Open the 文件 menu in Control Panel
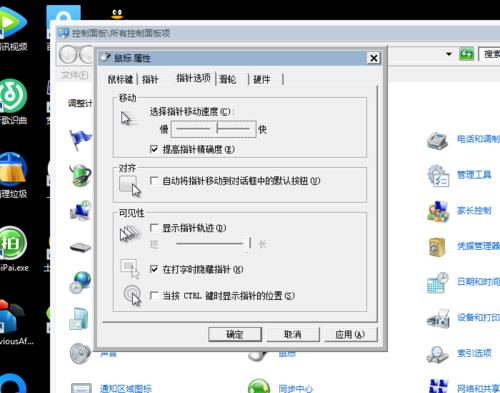The height and width of the screenshot is (393, 500). coord(75,75)
